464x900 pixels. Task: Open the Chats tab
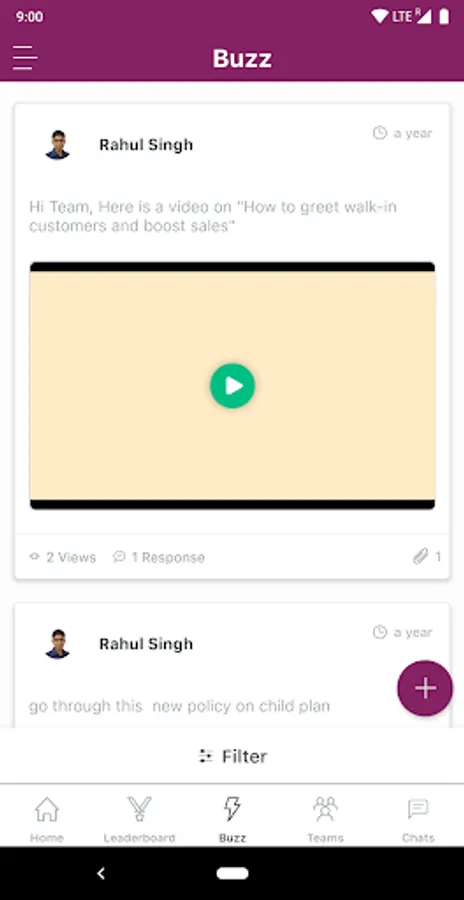click(x=417, y=819)
